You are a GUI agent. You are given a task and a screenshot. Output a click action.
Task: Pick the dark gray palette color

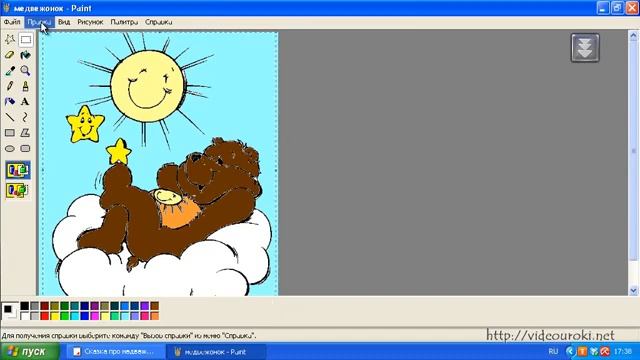[x=35, y=306]
